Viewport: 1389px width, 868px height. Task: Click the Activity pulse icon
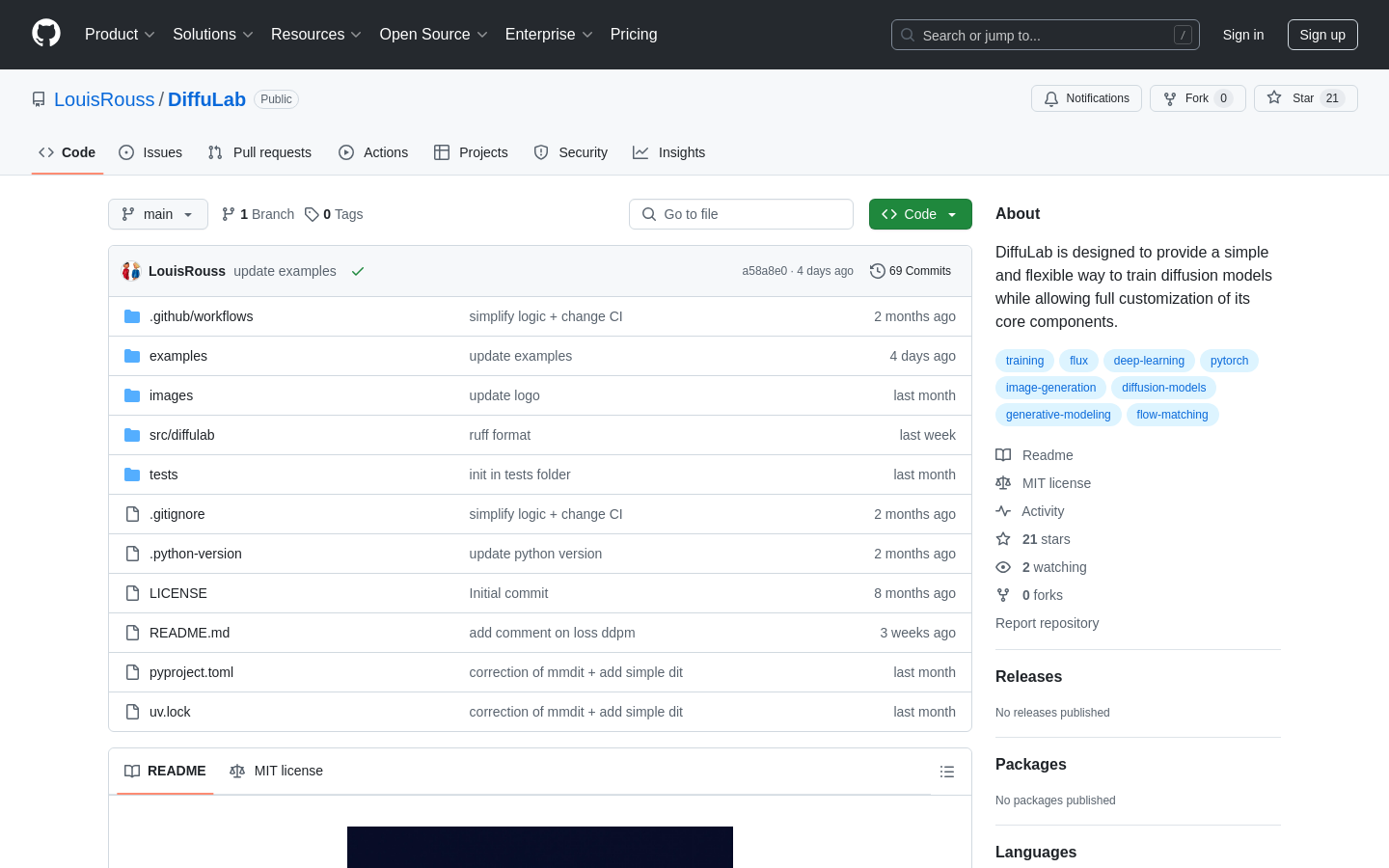click(1003, 511)
